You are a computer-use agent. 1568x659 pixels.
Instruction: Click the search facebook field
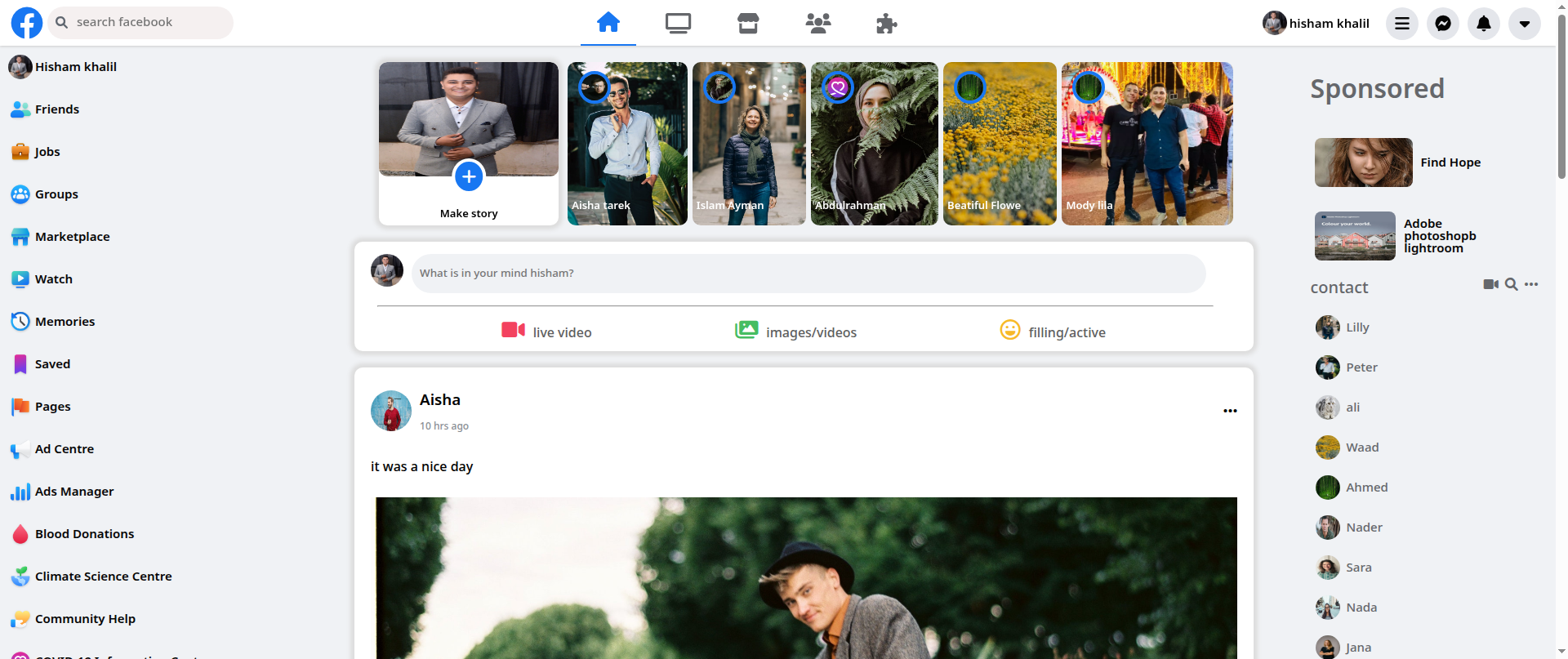tap(140, 22)
